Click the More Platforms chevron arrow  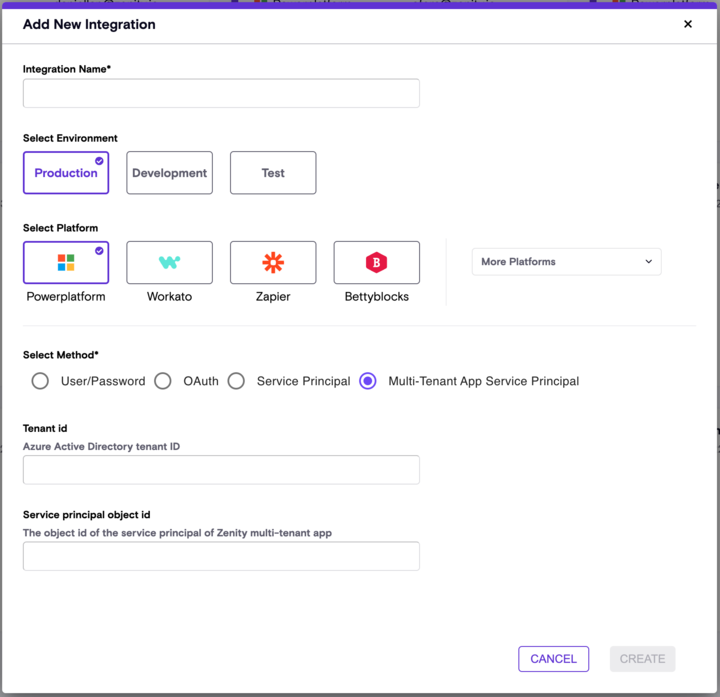648,262
